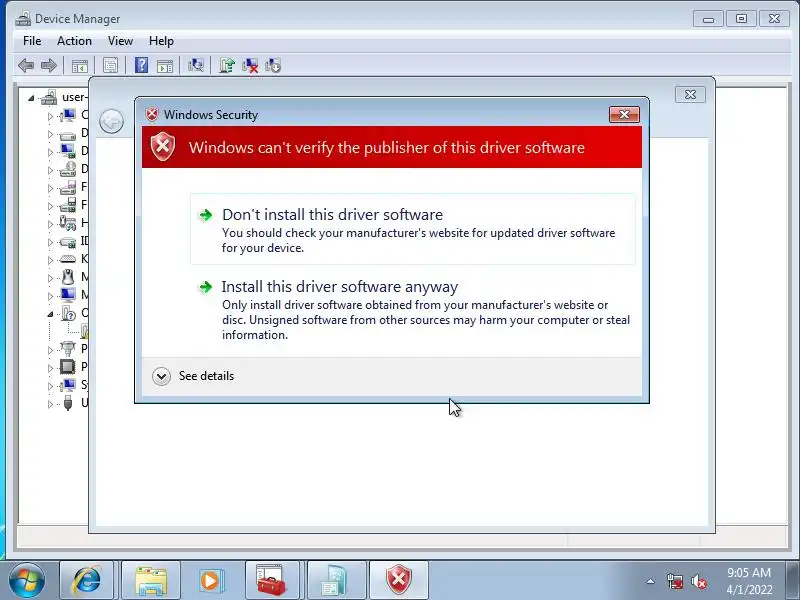Select the Mice icon in the device tree
Viewport: 800px width, 600px height.
(68, 277)
